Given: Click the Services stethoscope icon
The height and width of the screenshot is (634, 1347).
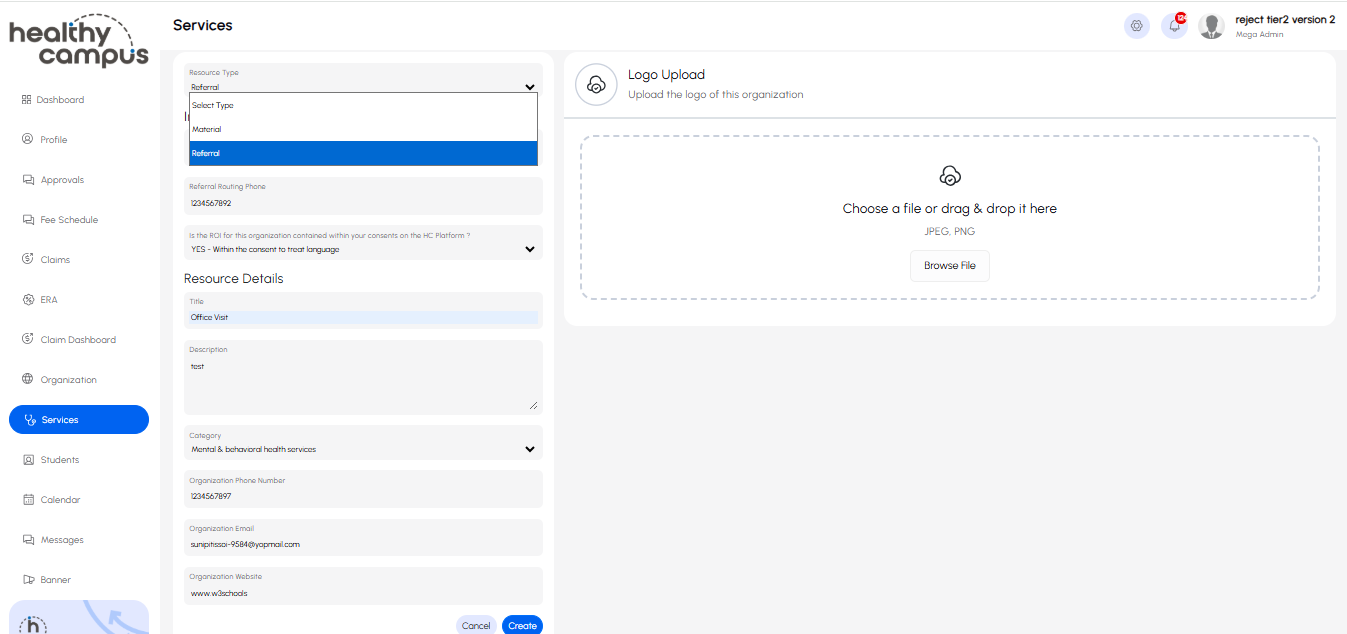Looking at the screenshot, I should tap(30, 420).
